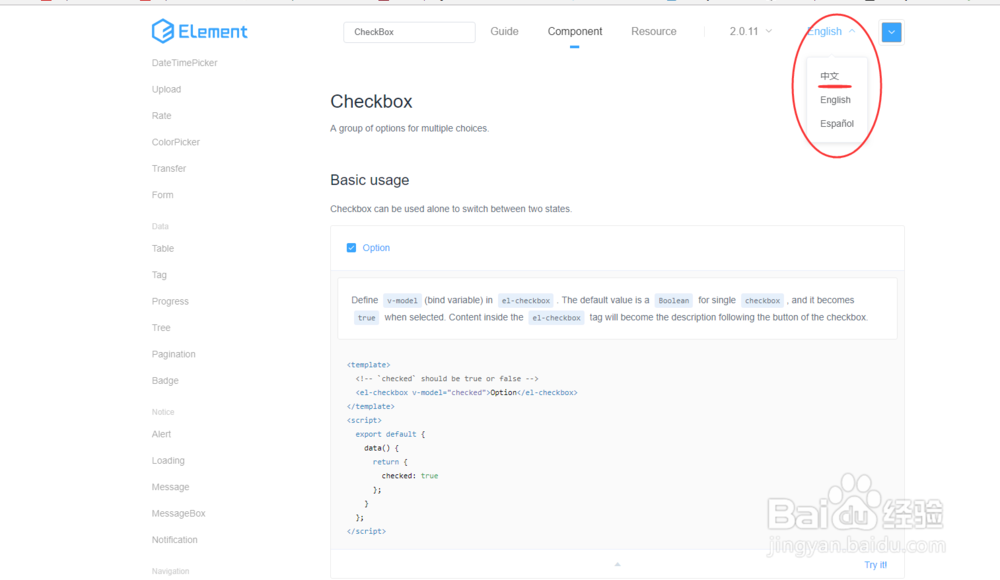Click the Data sidebar group label
Image resolution: width=1000 pixels, height=580 pixels.
click(160, 227)
